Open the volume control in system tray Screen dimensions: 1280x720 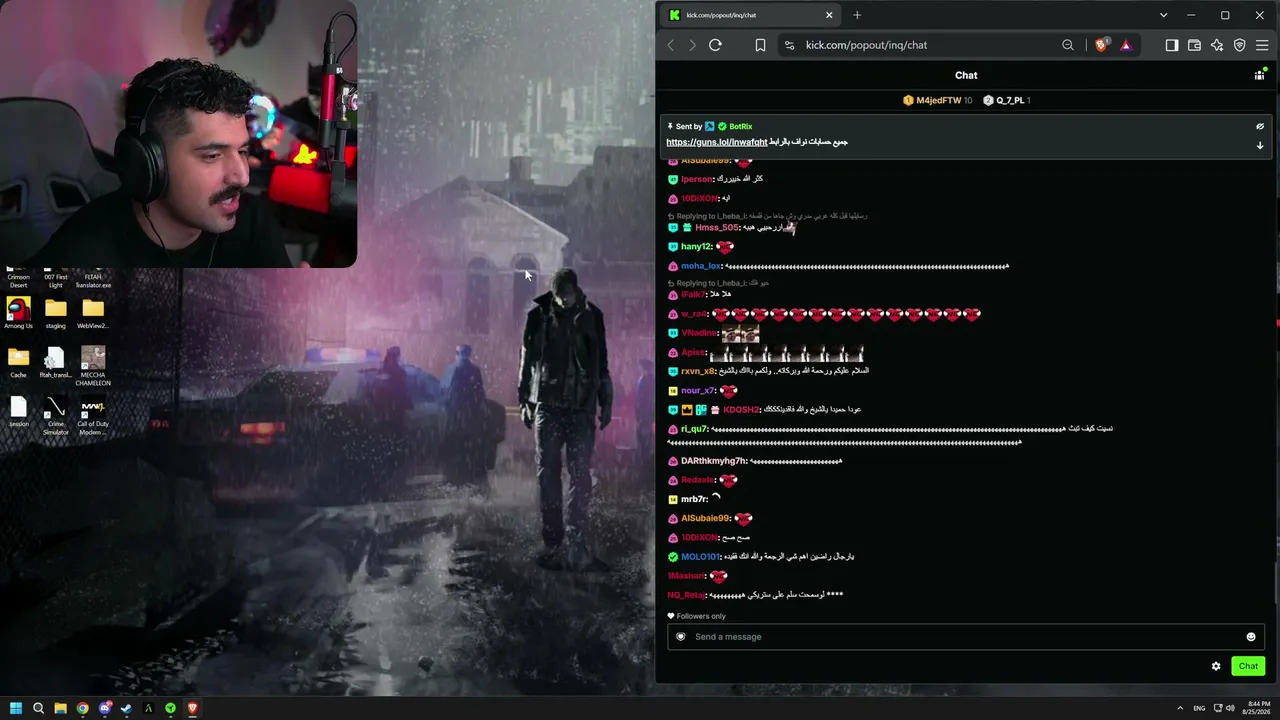(x=1230, y=708)
